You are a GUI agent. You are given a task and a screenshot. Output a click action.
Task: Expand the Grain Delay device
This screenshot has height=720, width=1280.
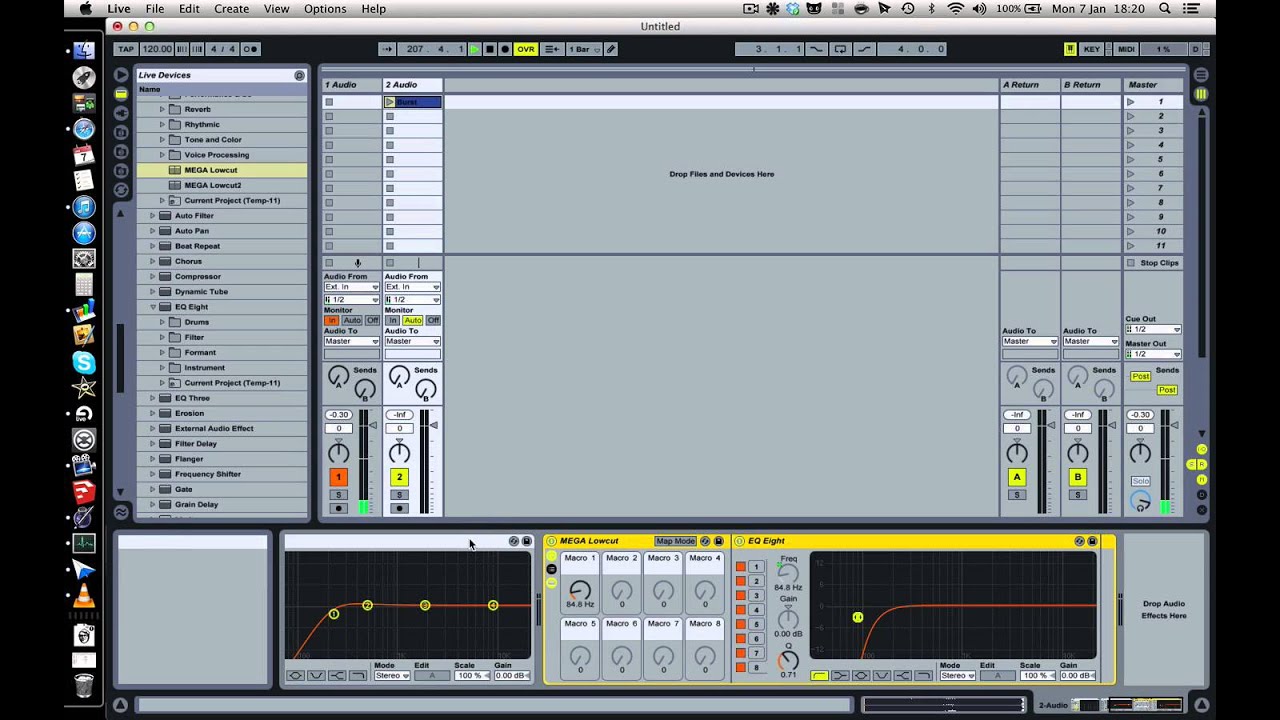point(153,504)
